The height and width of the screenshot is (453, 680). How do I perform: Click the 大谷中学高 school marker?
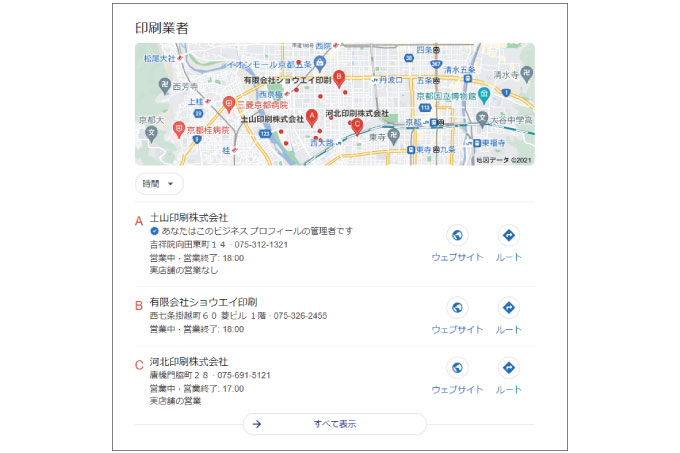tap(482, 119)
